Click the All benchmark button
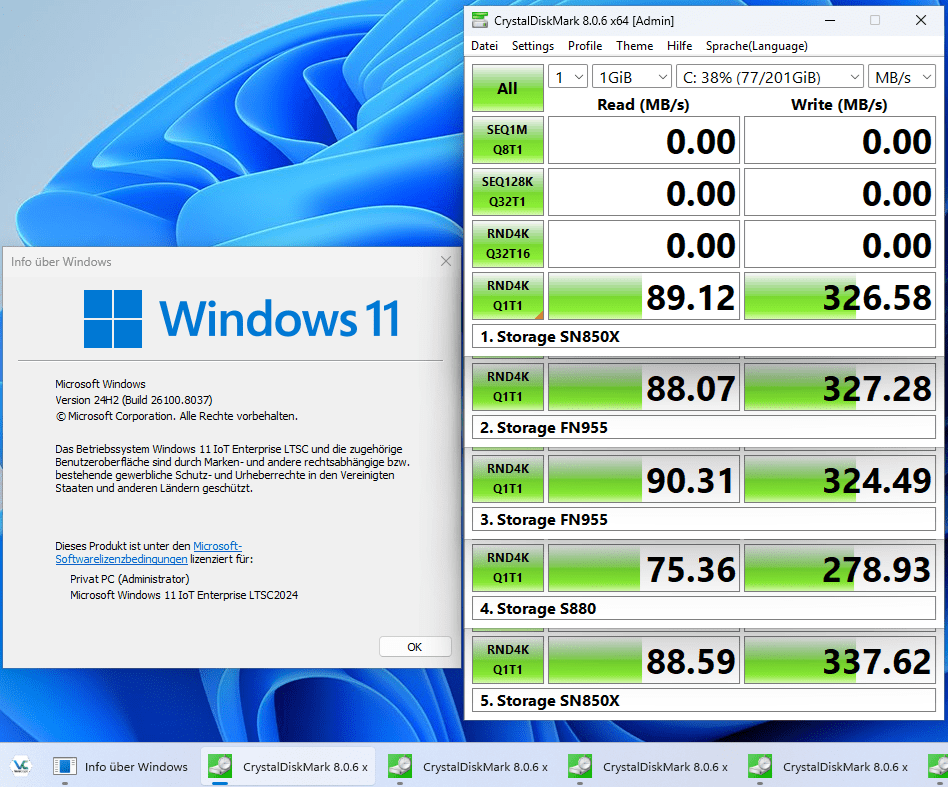This screenshot has height=787, width=948. [507, 88]
